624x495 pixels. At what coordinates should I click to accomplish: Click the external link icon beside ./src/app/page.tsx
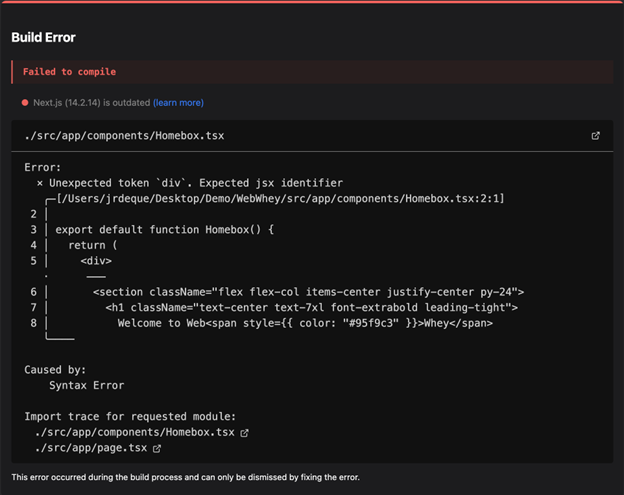click(x=157, y=448)
